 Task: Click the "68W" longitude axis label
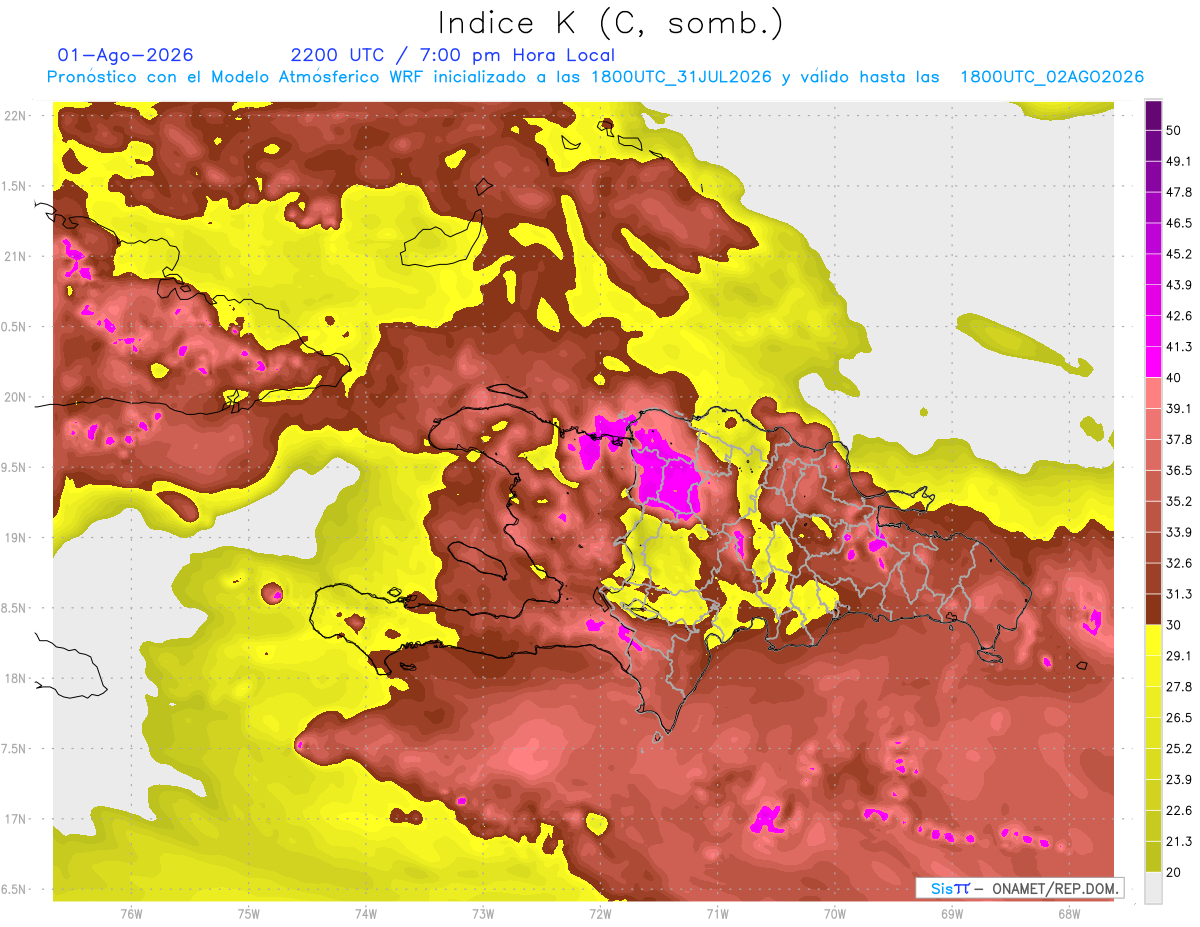click(x=1069, y=914)
